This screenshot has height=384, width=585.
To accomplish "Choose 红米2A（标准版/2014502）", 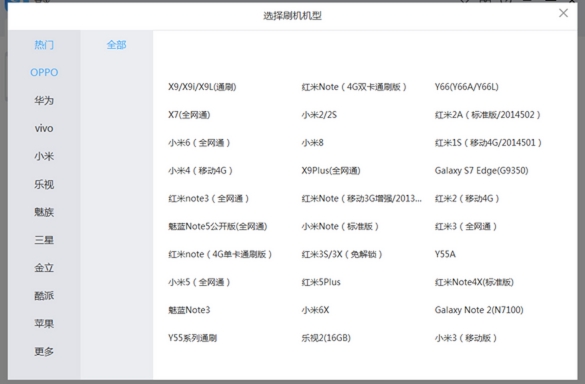I will [x=488, y=115].
